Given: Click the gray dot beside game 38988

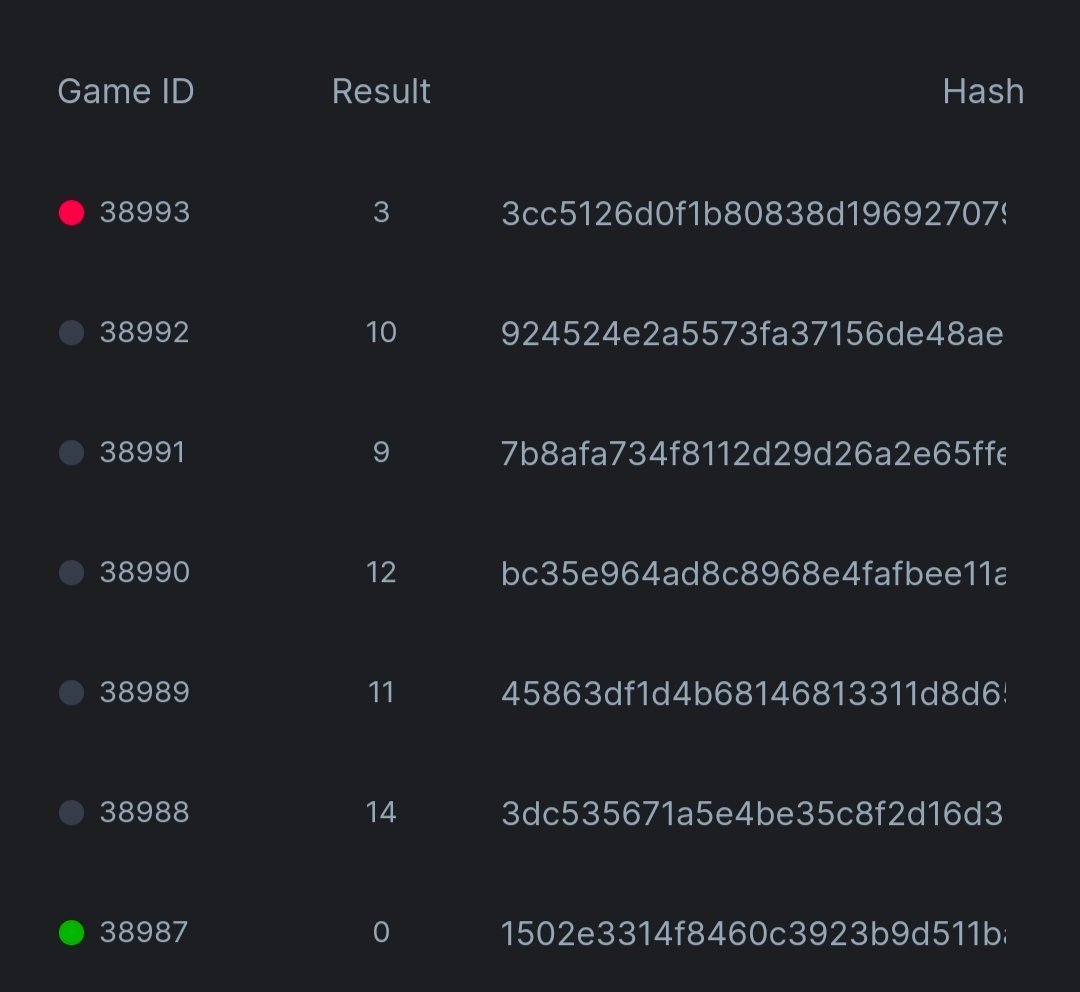Looking at the screenshot, I should (x=71, y=812).
